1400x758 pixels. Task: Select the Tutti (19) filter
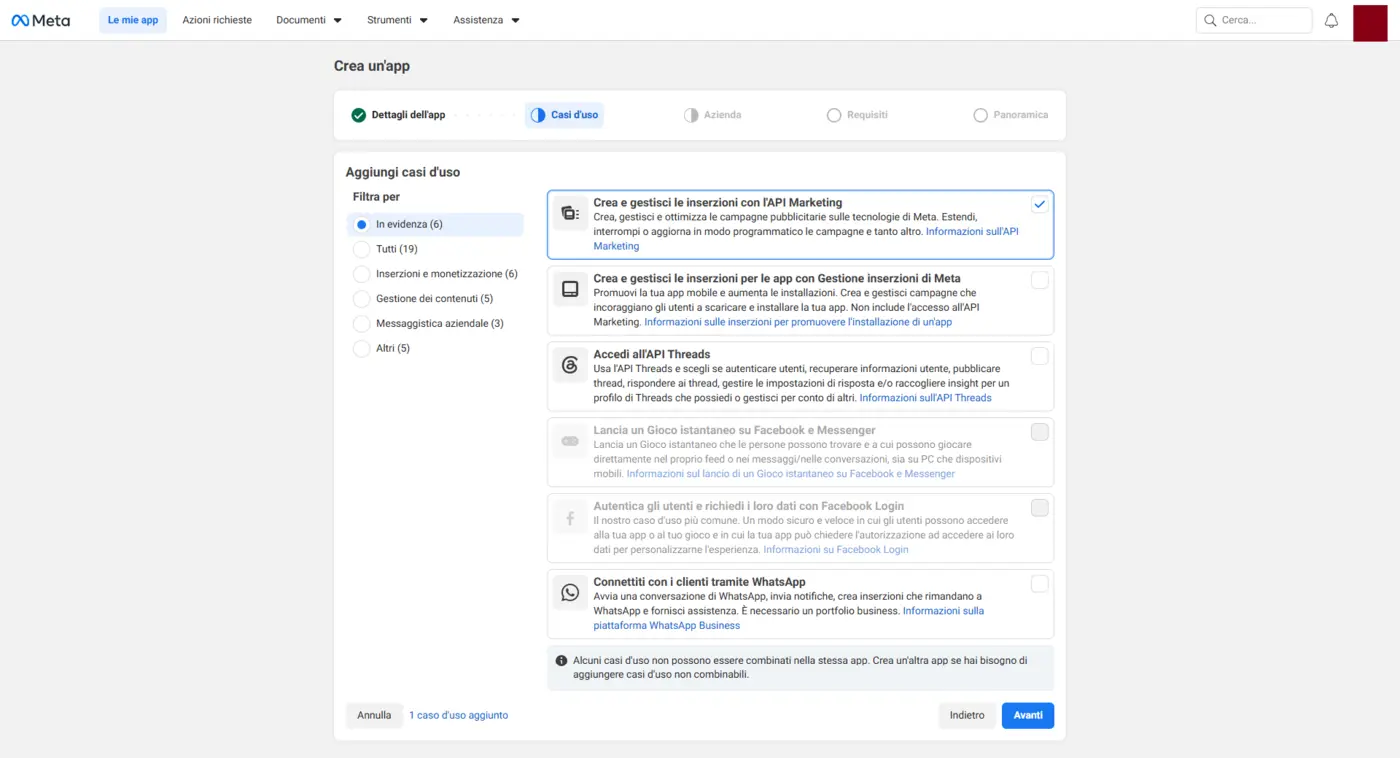(x=435, y=249)
